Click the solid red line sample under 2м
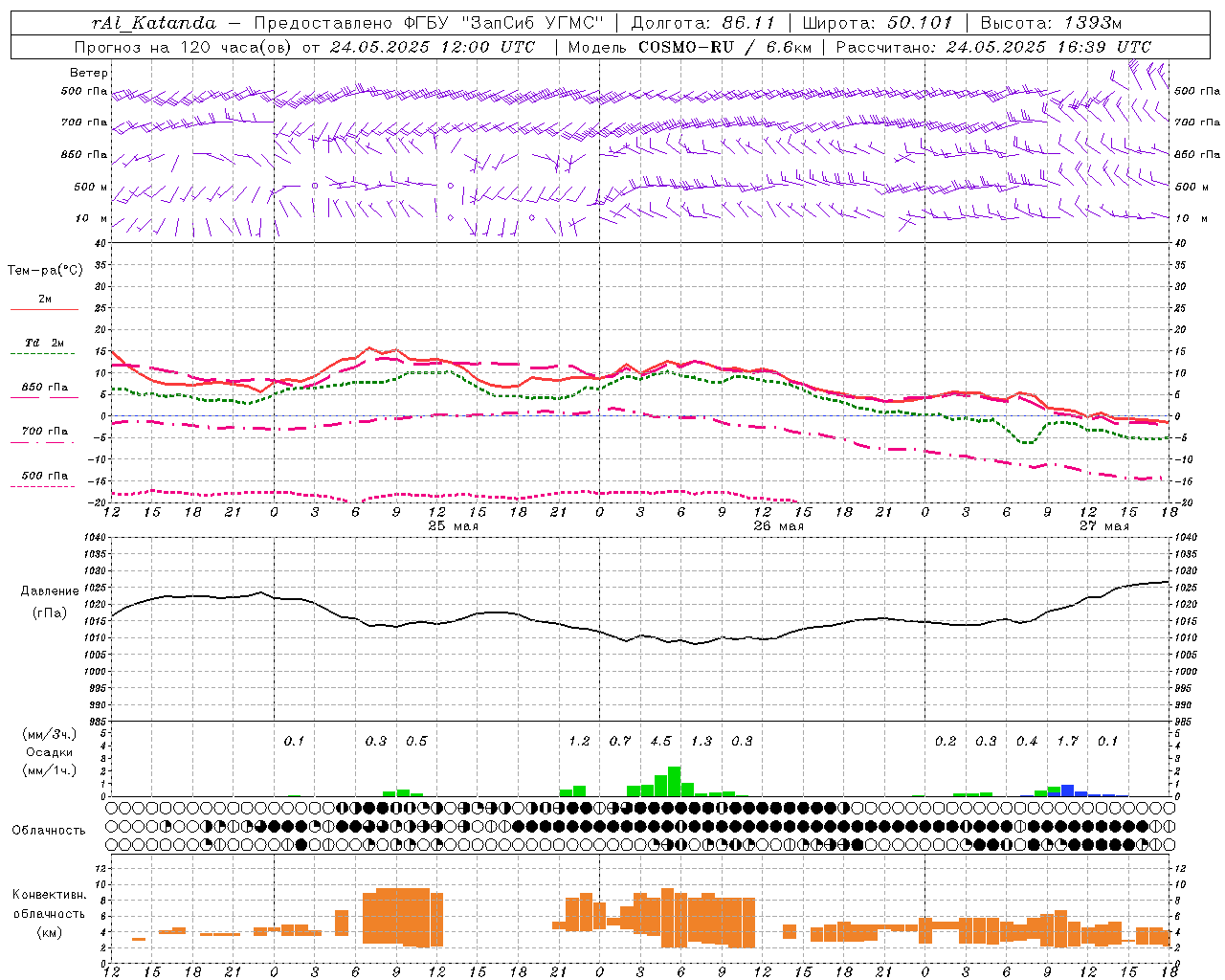Viewport: 1225px width, 980px height. click(44, 309)
